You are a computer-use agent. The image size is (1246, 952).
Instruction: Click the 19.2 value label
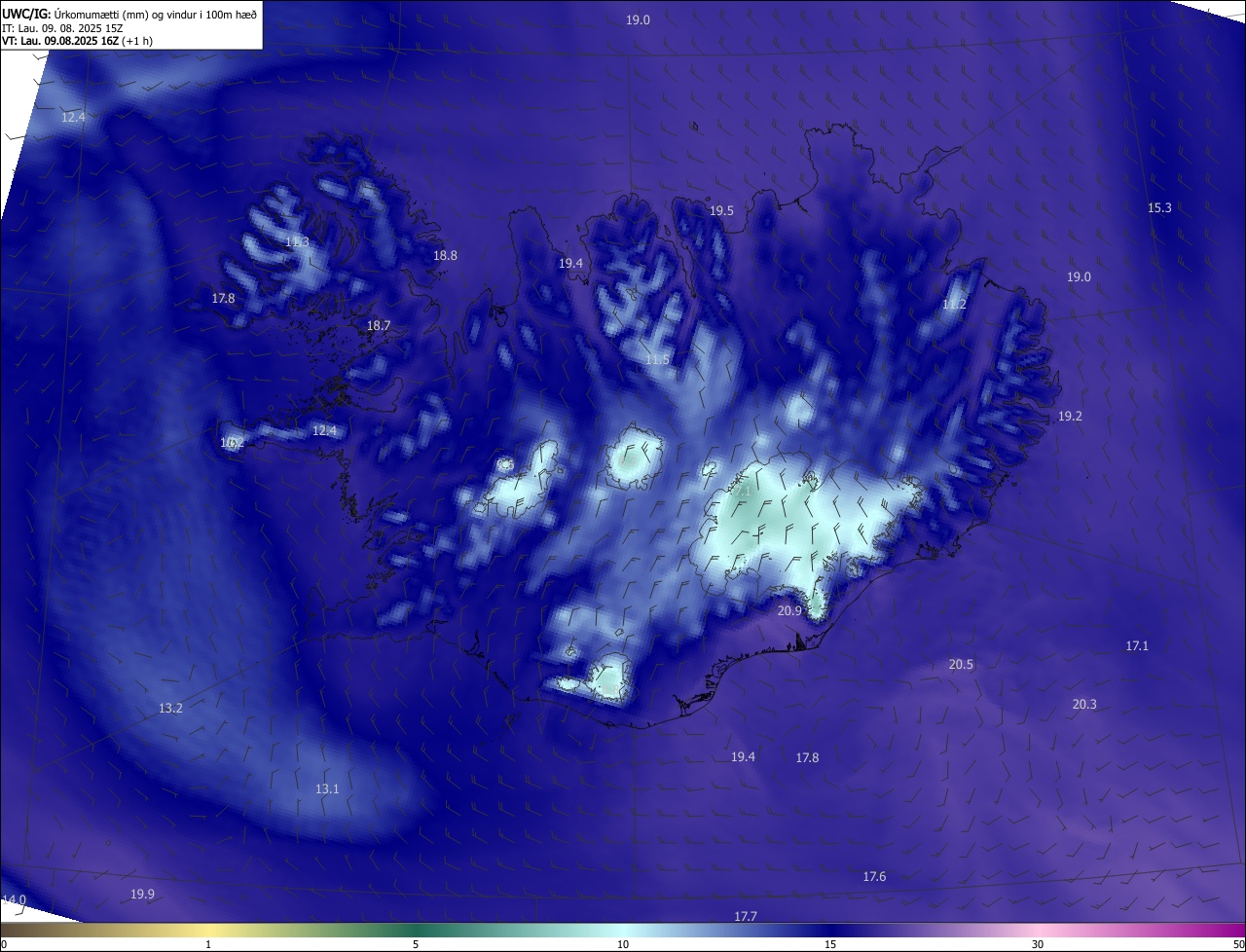pos(1070,417)
